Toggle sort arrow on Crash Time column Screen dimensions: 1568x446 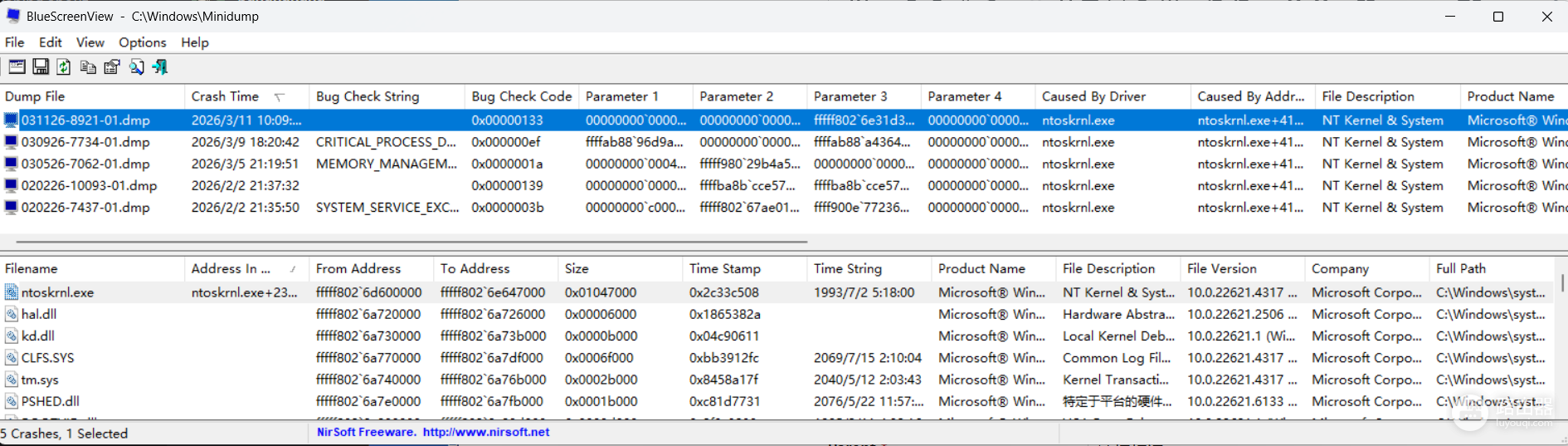tap(280, 97)
